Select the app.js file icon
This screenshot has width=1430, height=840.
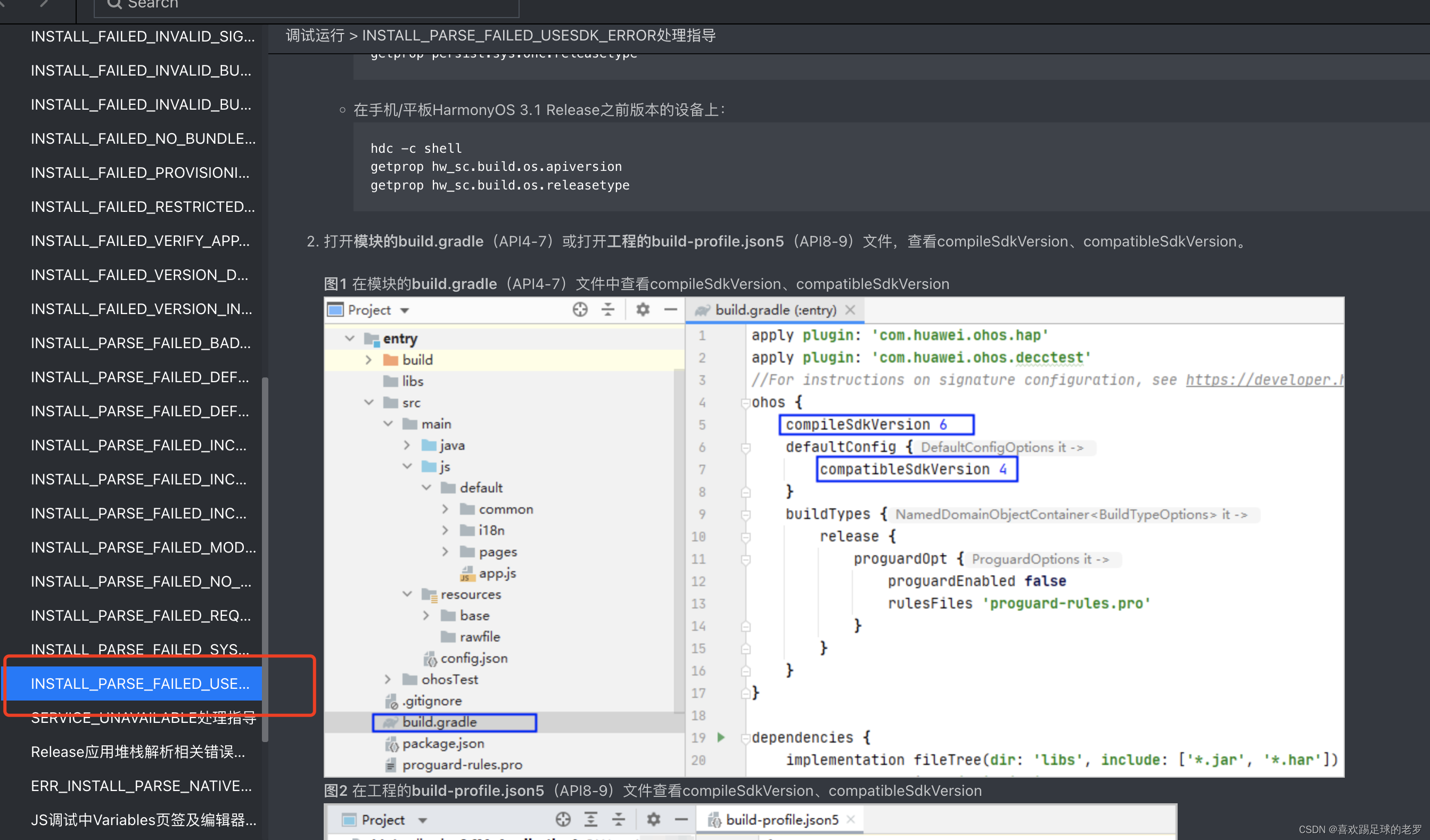(x=467, y=573)
